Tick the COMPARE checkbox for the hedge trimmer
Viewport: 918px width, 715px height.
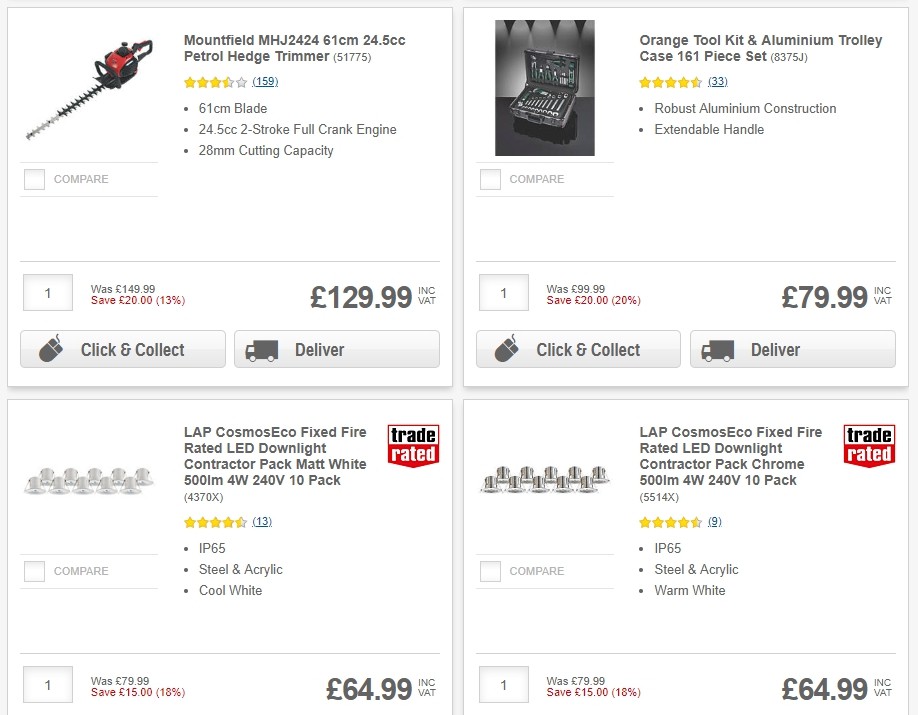[34, 179]
